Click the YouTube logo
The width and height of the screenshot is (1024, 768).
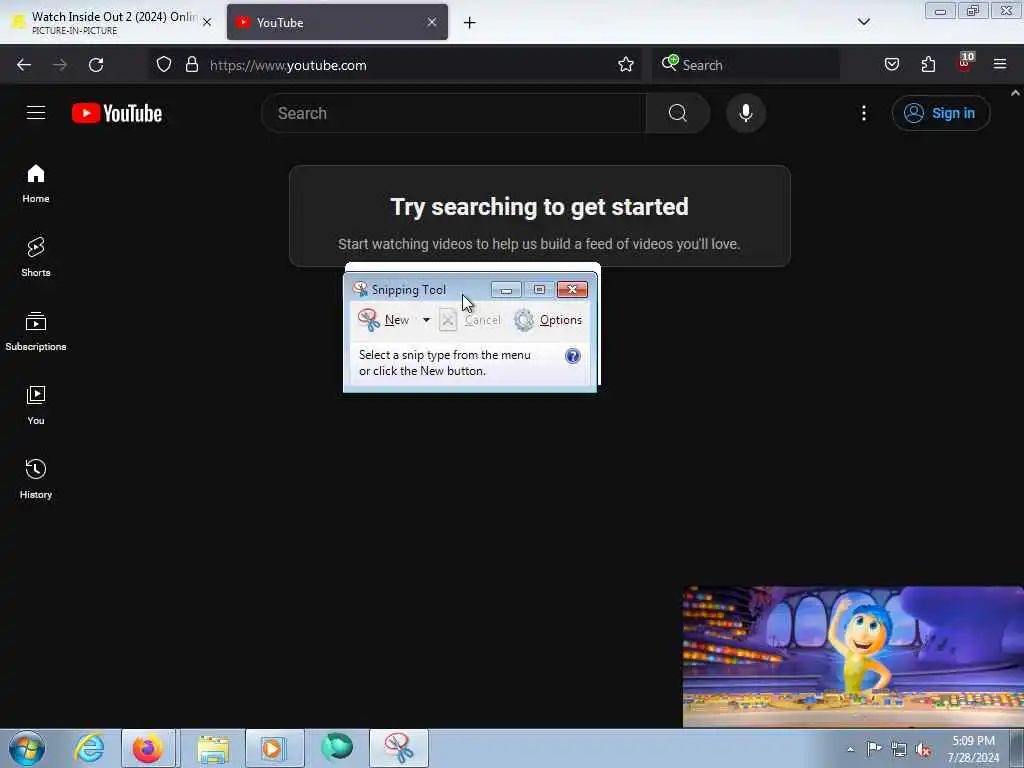coord(117,113)
